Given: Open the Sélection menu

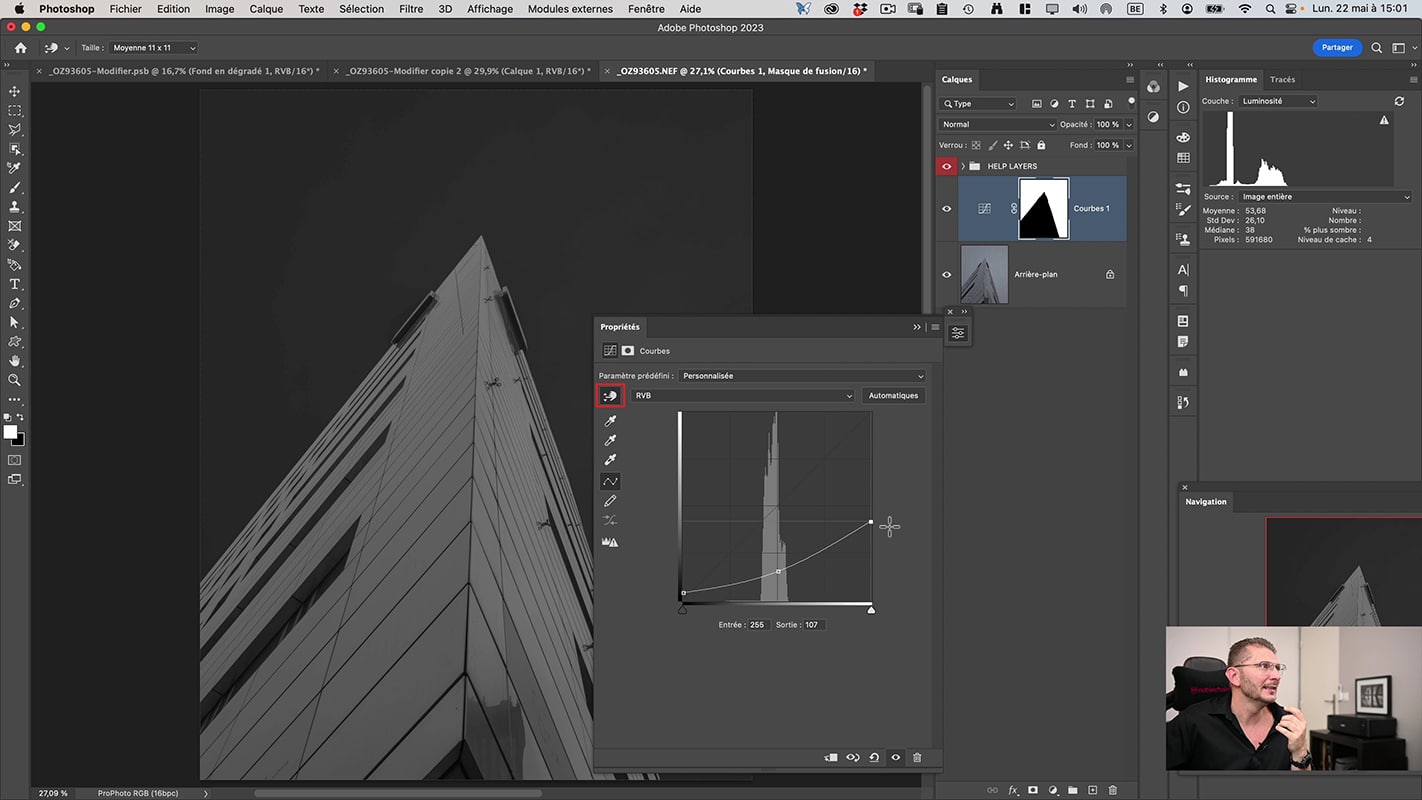Looking at the screenshot, I should point(361,9).
